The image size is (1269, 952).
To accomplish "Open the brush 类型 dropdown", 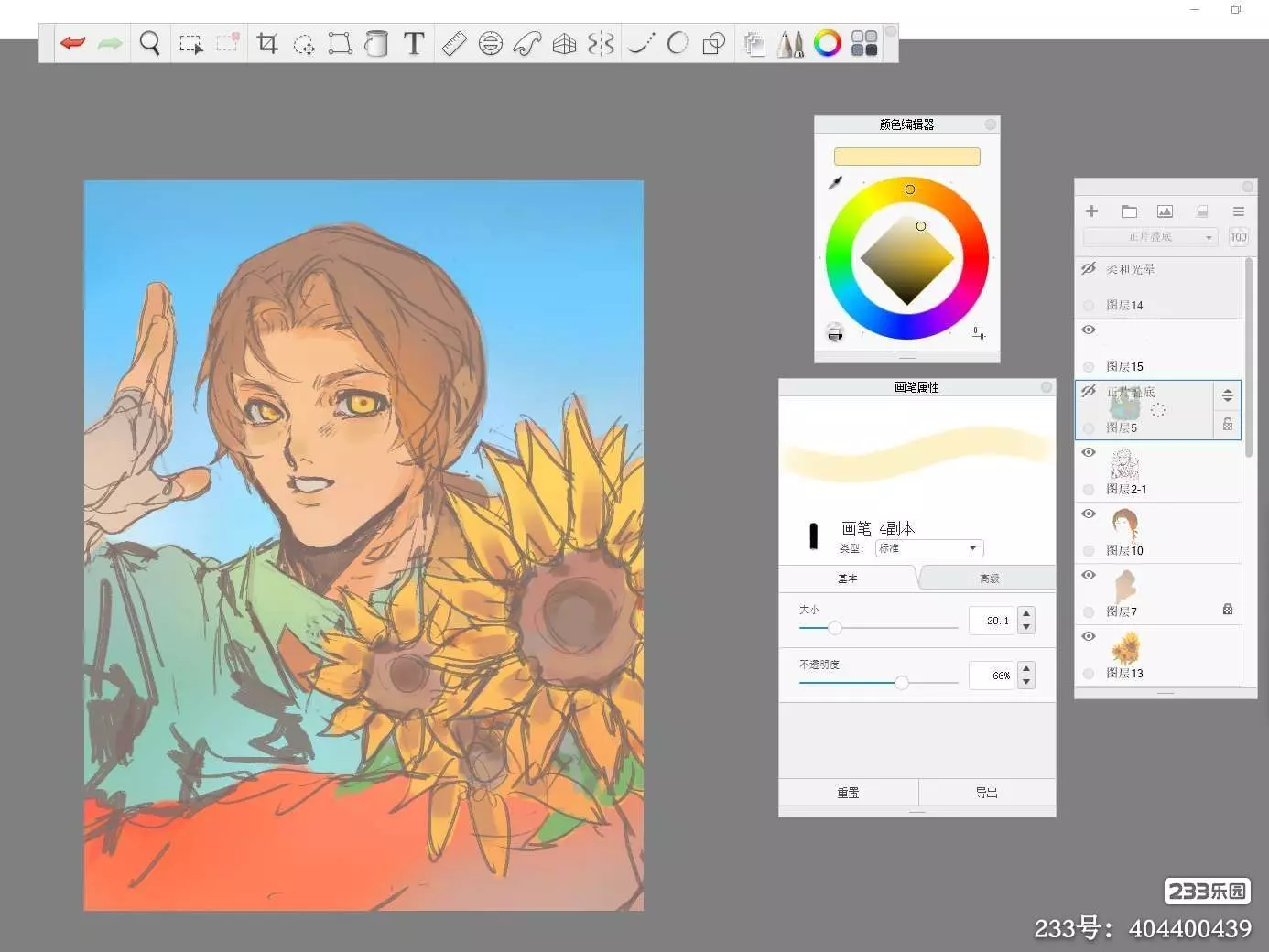I will [929, 548].
